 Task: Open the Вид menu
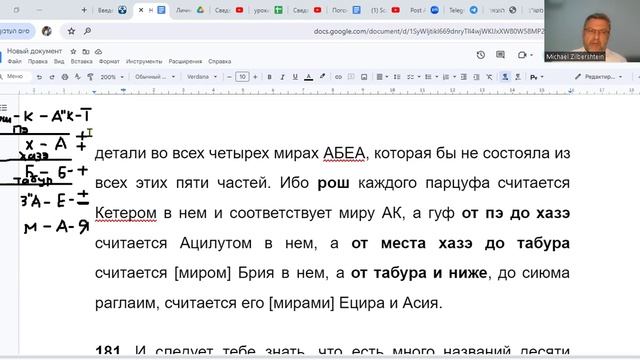59,62
